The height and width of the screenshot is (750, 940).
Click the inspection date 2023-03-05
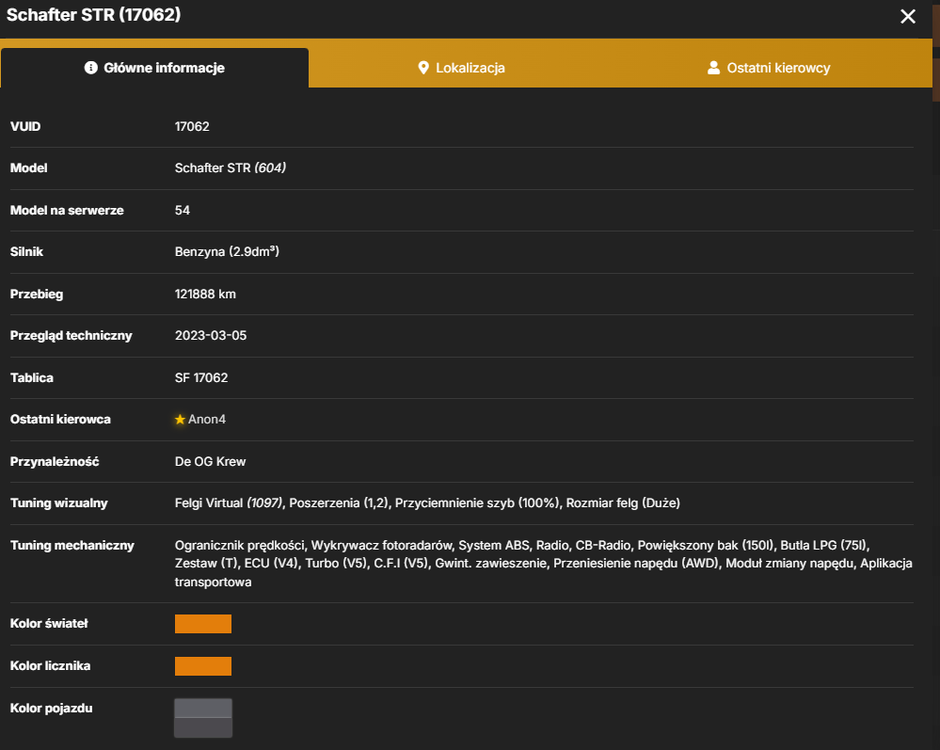211,336
